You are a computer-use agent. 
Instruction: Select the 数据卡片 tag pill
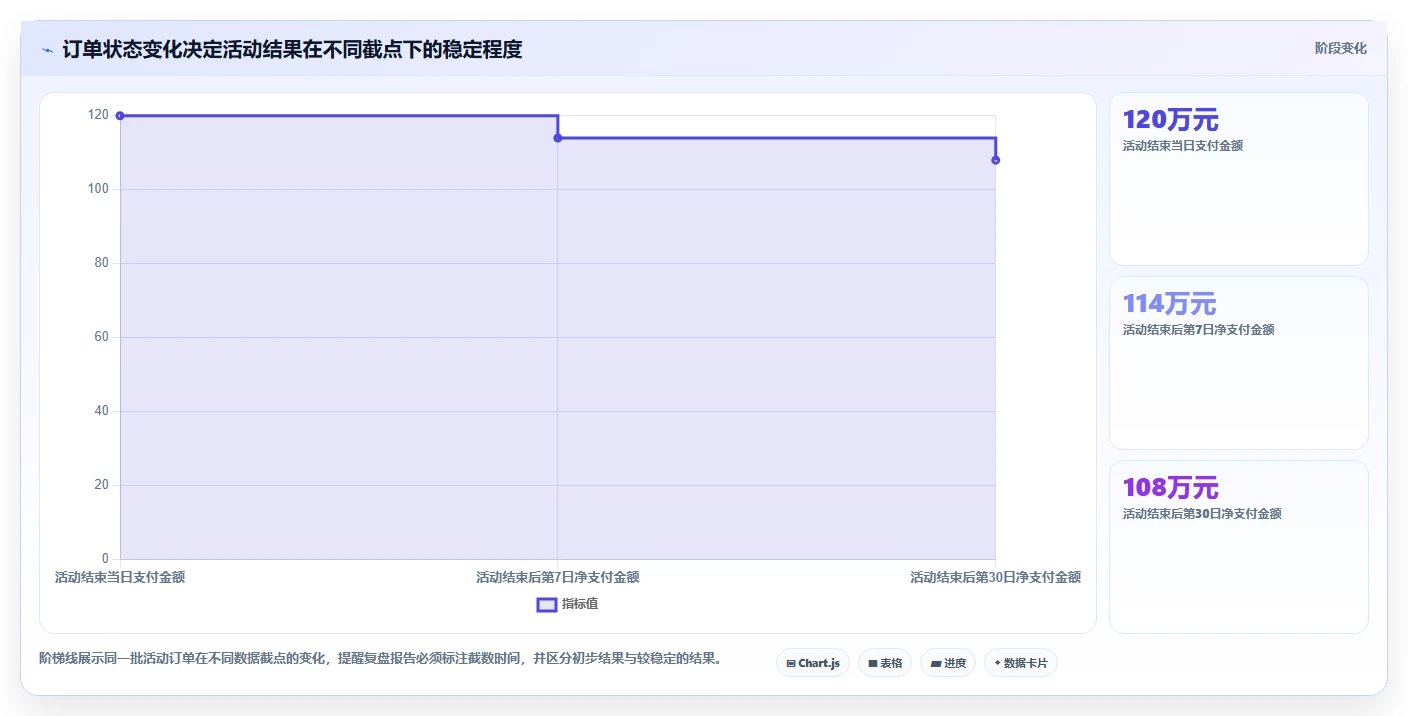pyautogui.click(x=1020, y=663)
